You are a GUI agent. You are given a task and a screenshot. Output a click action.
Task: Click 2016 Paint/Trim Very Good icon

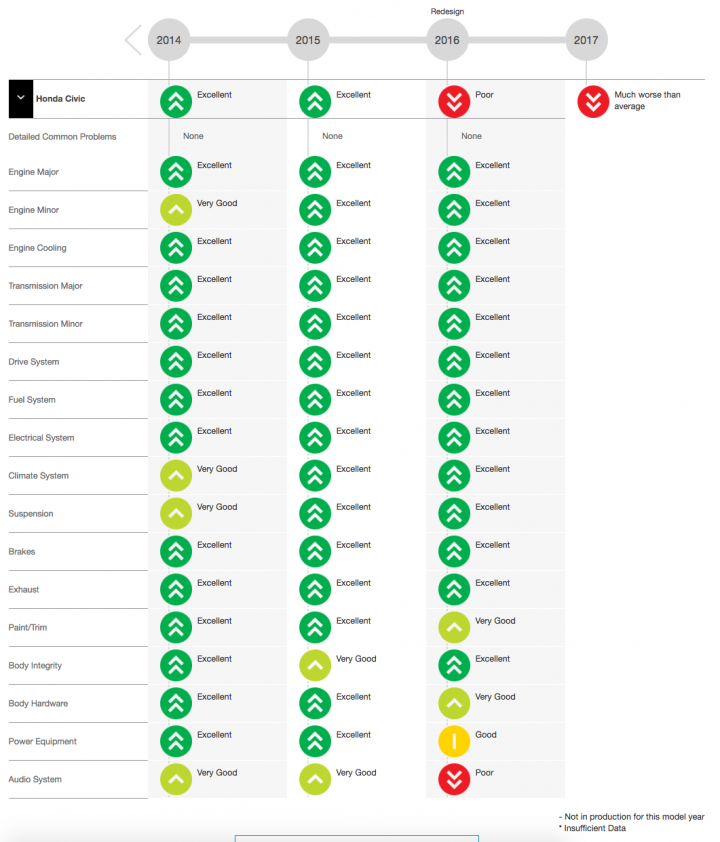(454, 627)
